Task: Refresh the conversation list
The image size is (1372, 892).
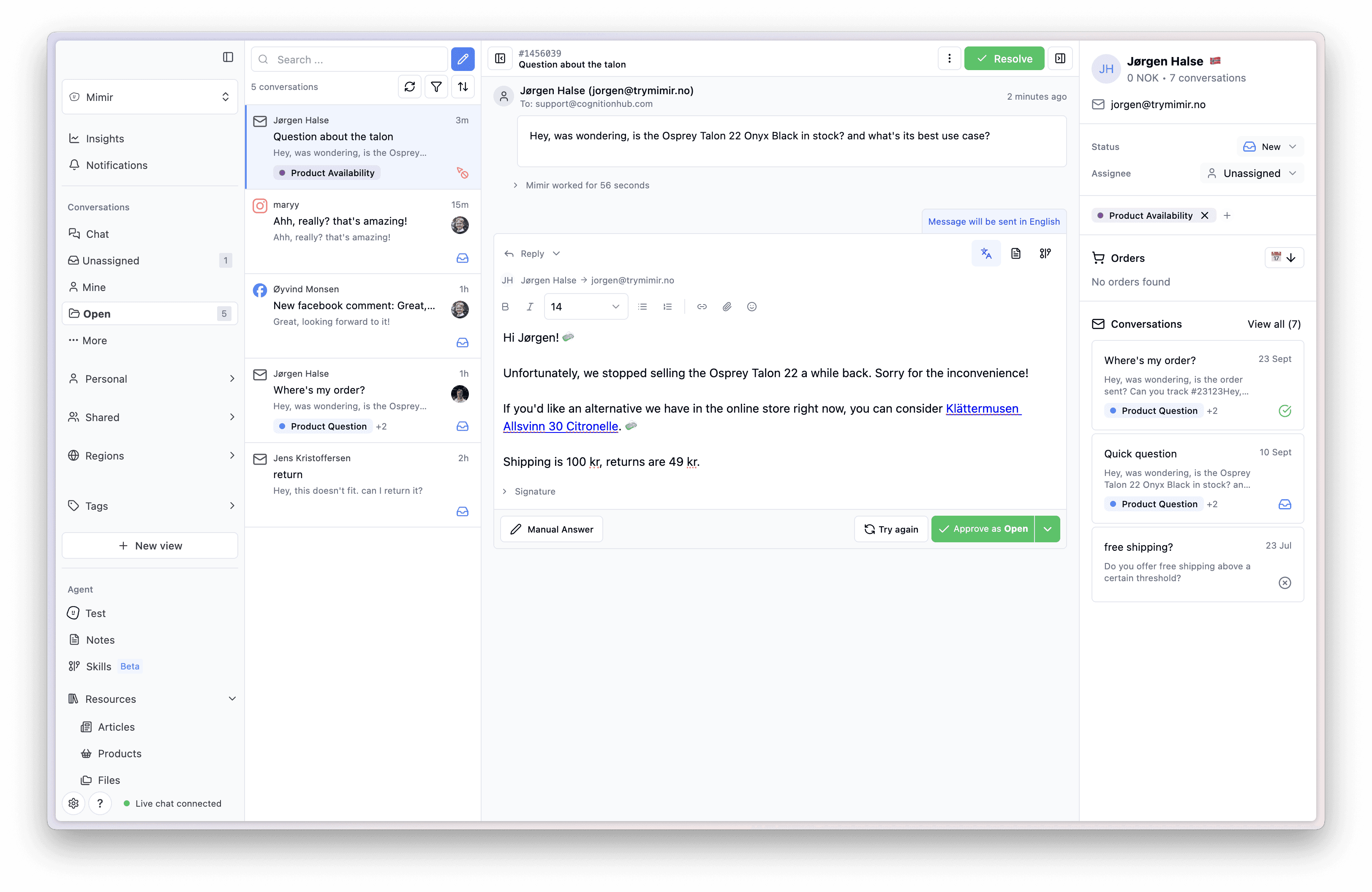Action: tap(409, 87)
